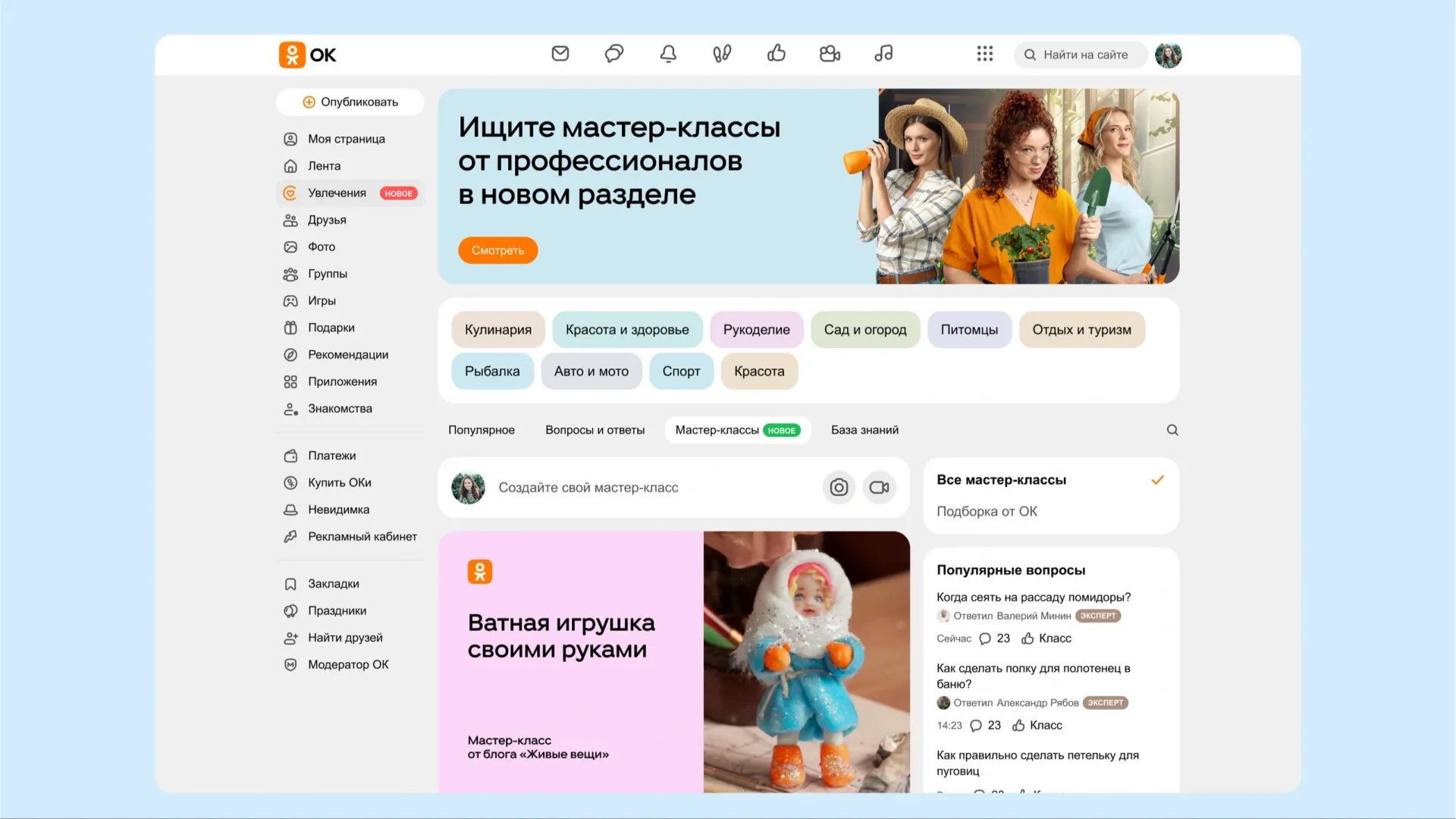
Task: Open notifications bell icon
Action: point(668,54)
